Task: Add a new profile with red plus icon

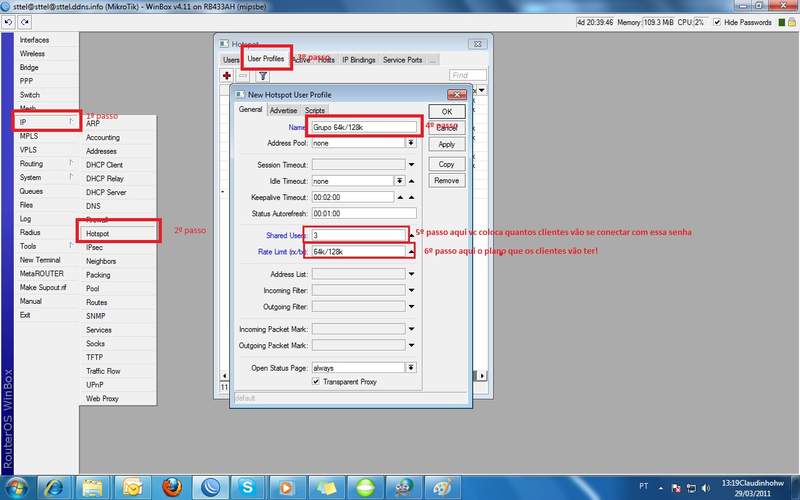Action: (x=227, y=76)
